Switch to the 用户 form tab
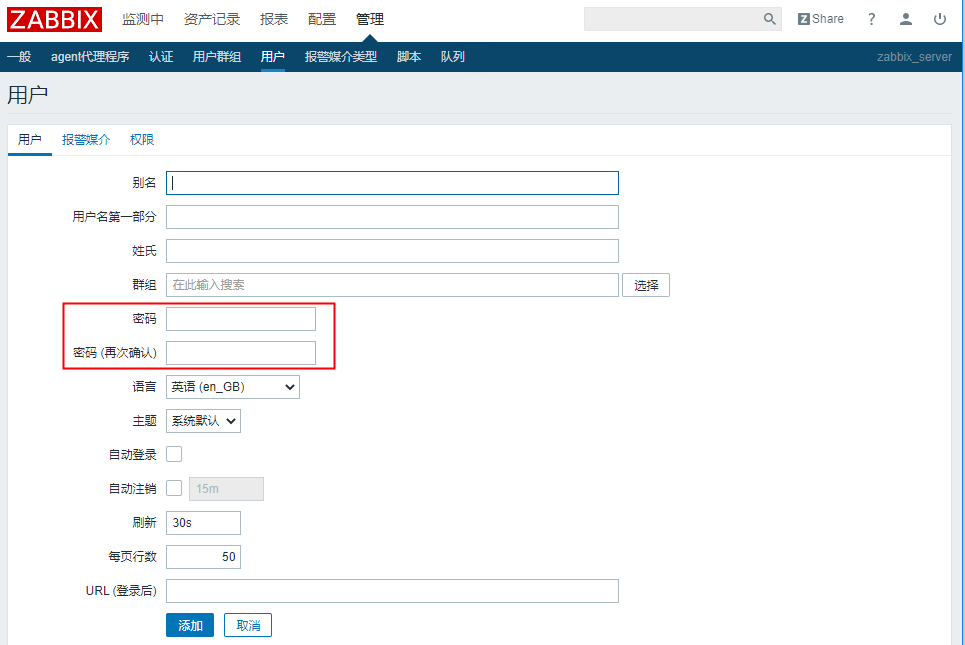The width and height of the screenshot is (965, 645). click(x=30, y=140)
